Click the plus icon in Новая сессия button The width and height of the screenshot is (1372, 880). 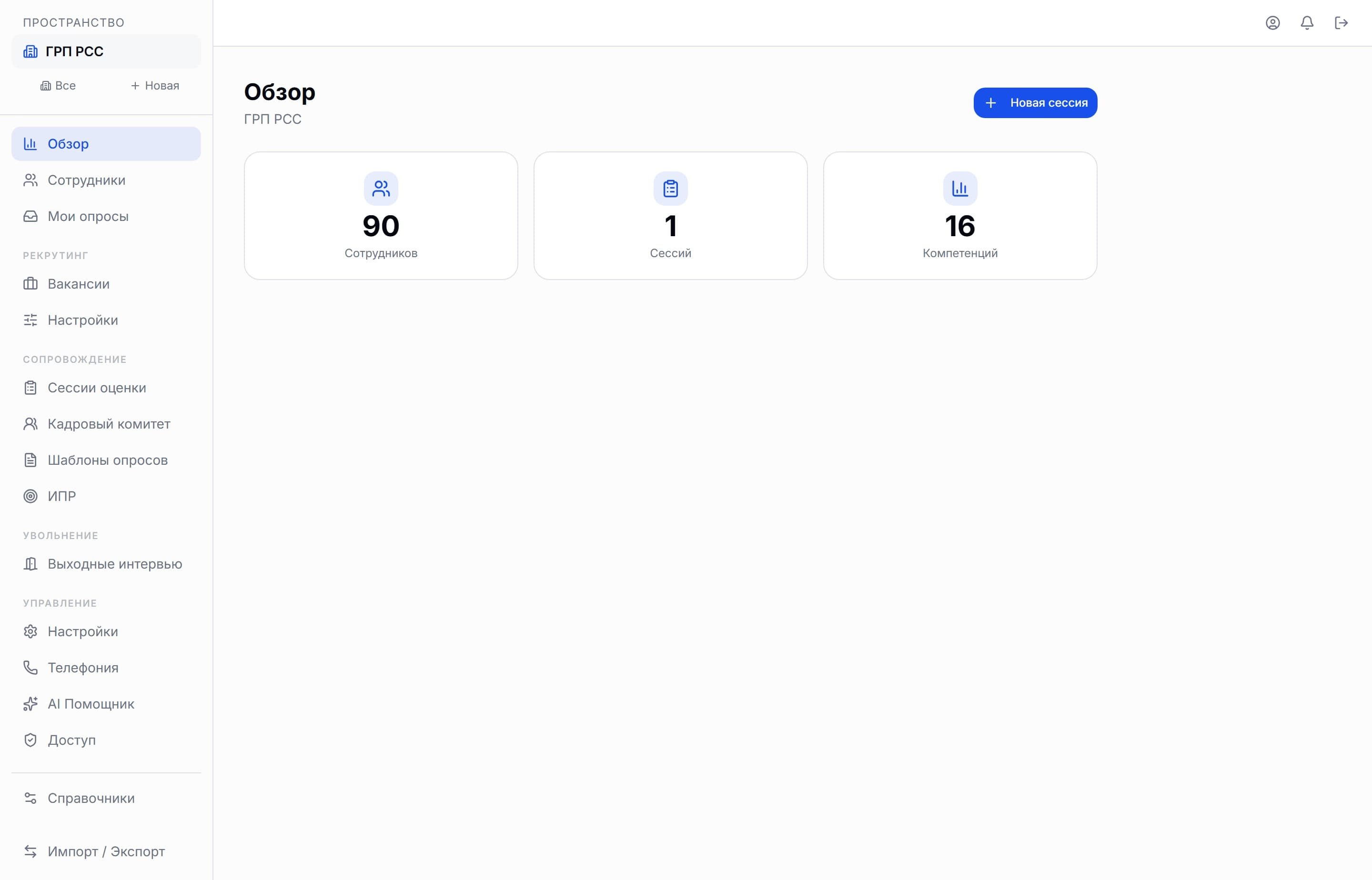pos(991,103)
